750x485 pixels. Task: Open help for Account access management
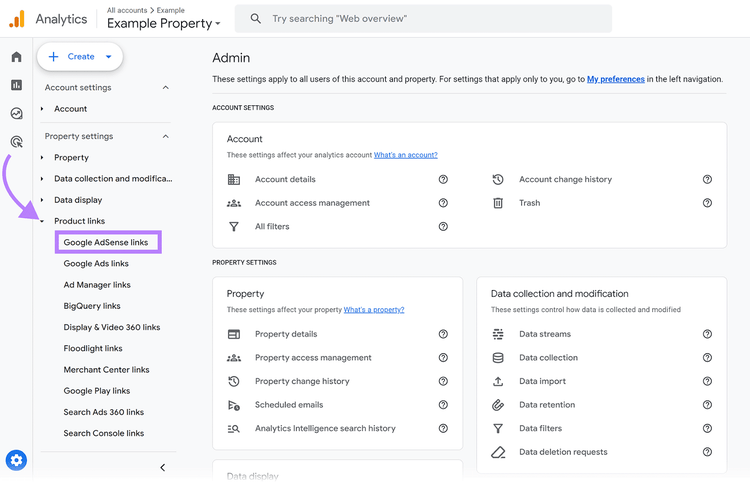tap(443, 203)
